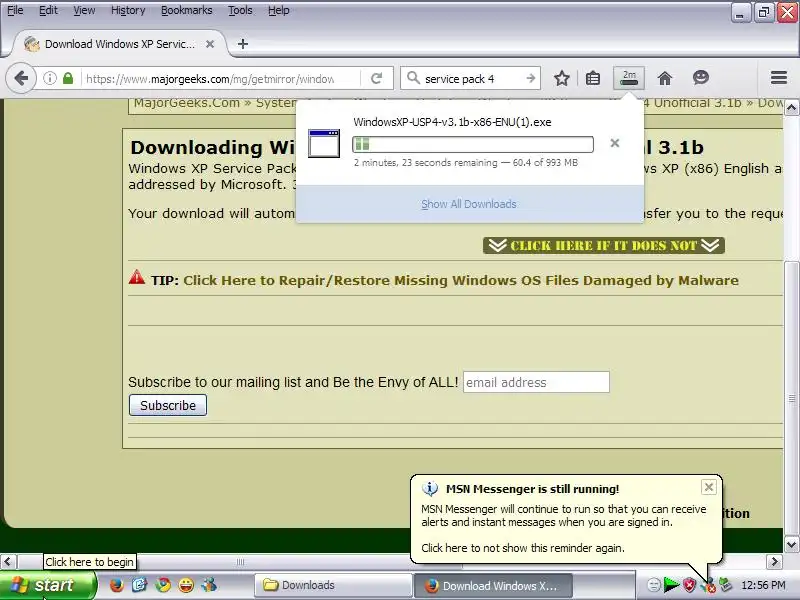
Task: Launch Chrome from the quick launch bar
Action: (x=163, y=585)
